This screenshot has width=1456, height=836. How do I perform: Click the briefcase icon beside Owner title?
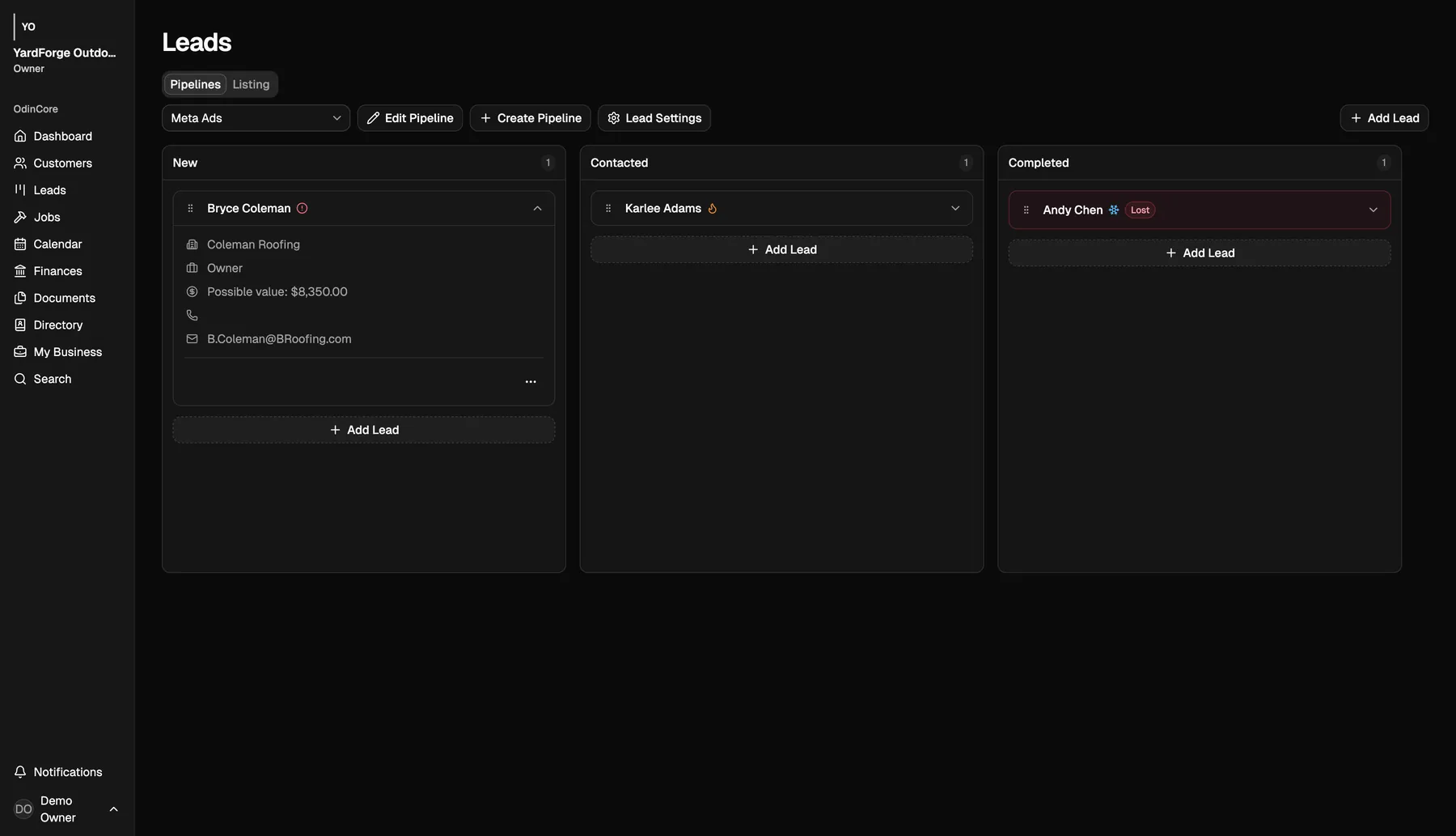click(192, 268)
